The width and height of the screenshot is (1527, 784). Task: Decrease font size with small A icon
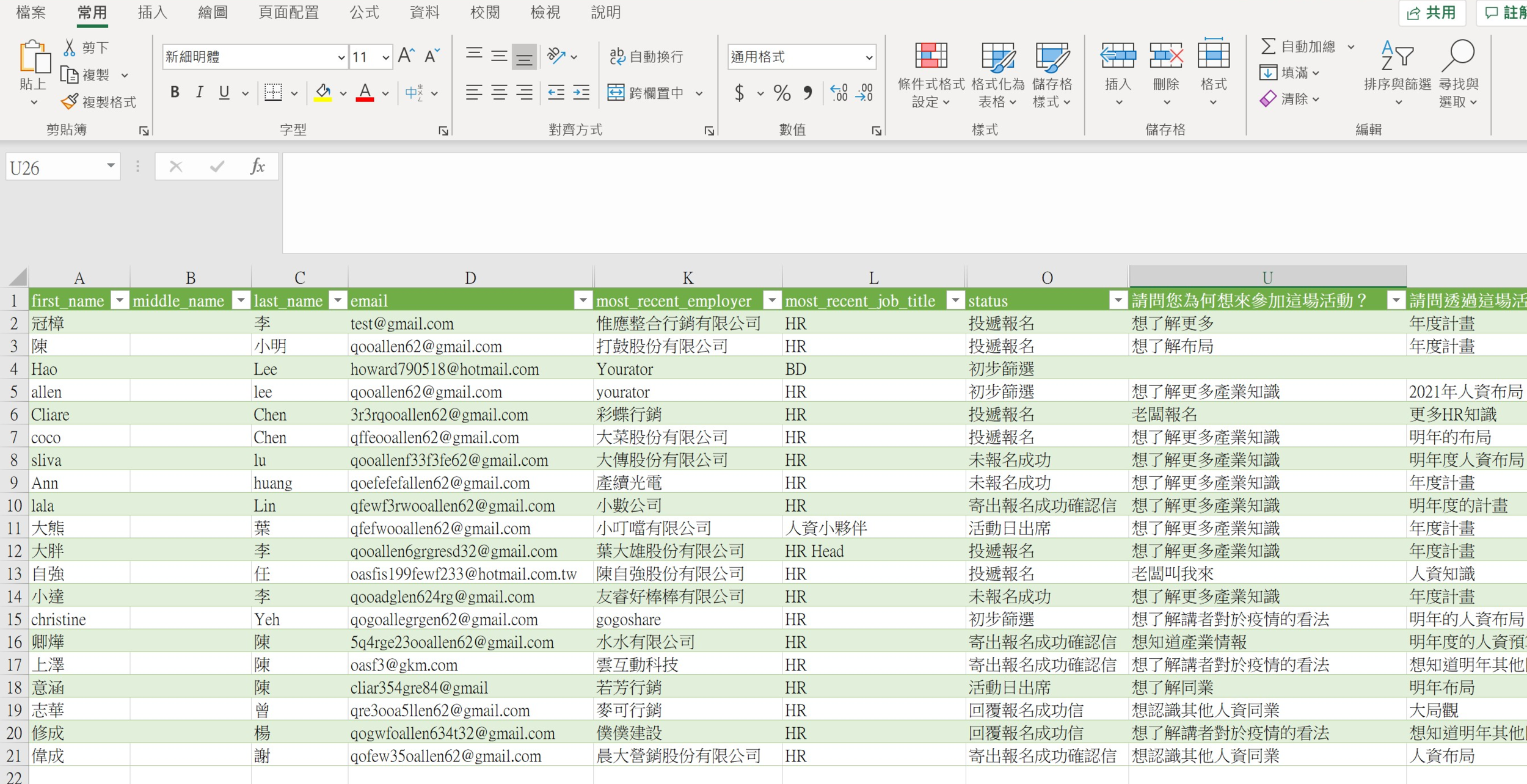432,56
